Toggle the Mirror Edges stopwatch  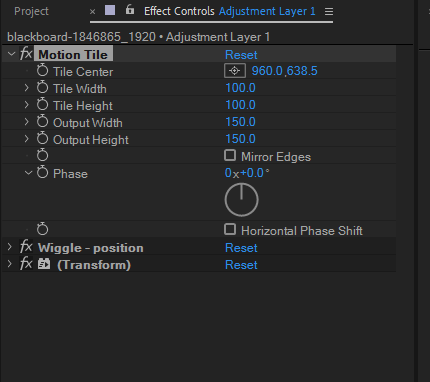click(42, 155)
